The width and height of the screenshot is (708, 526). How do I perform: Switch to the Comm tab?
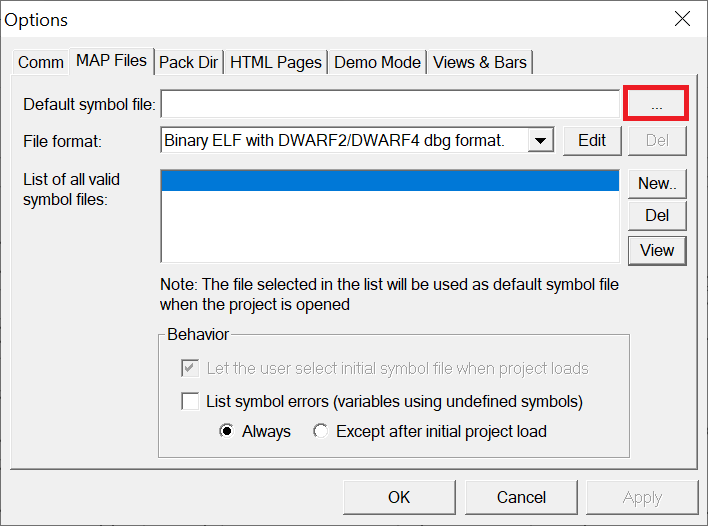pyautogui.click(x=40, y=62)
